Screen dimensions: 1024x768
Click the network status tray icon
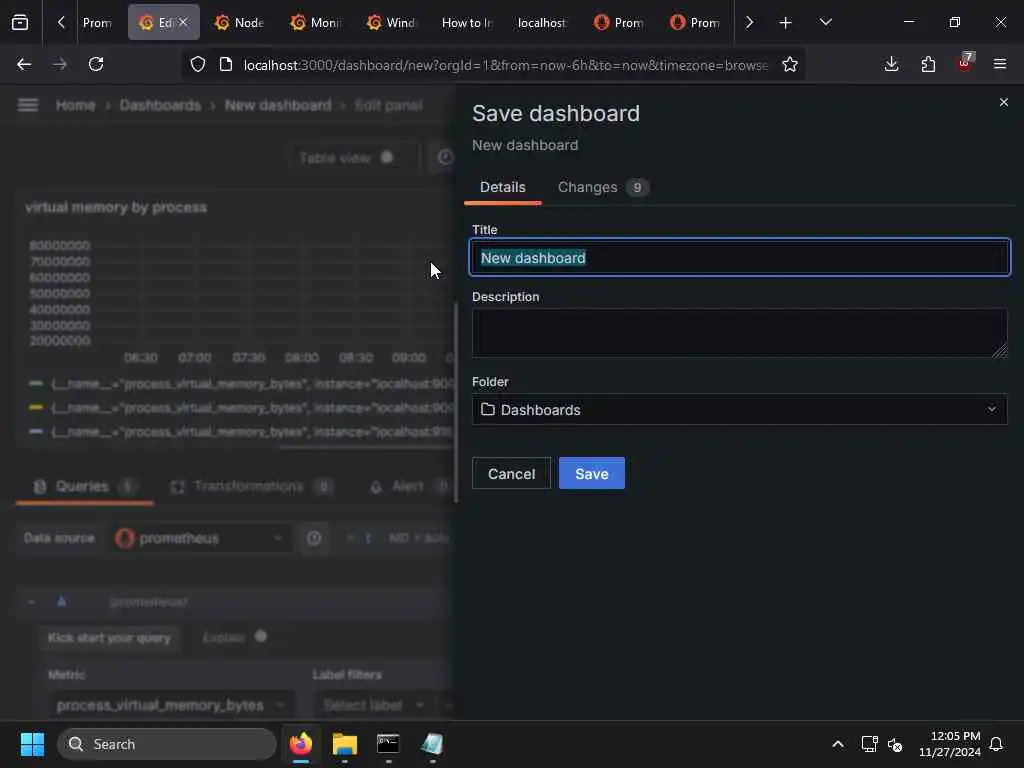[x=869, y=744]
